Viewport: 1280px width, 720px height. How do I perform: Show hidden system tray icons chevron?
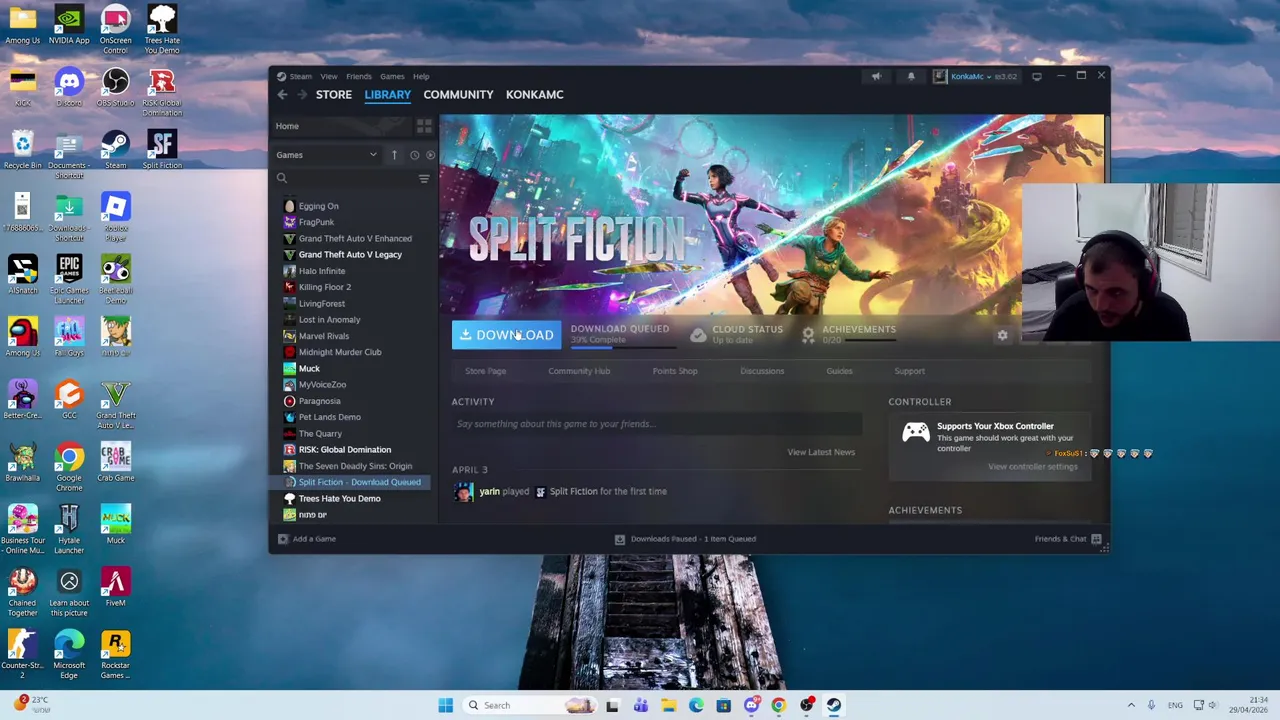click(1131, 705)
